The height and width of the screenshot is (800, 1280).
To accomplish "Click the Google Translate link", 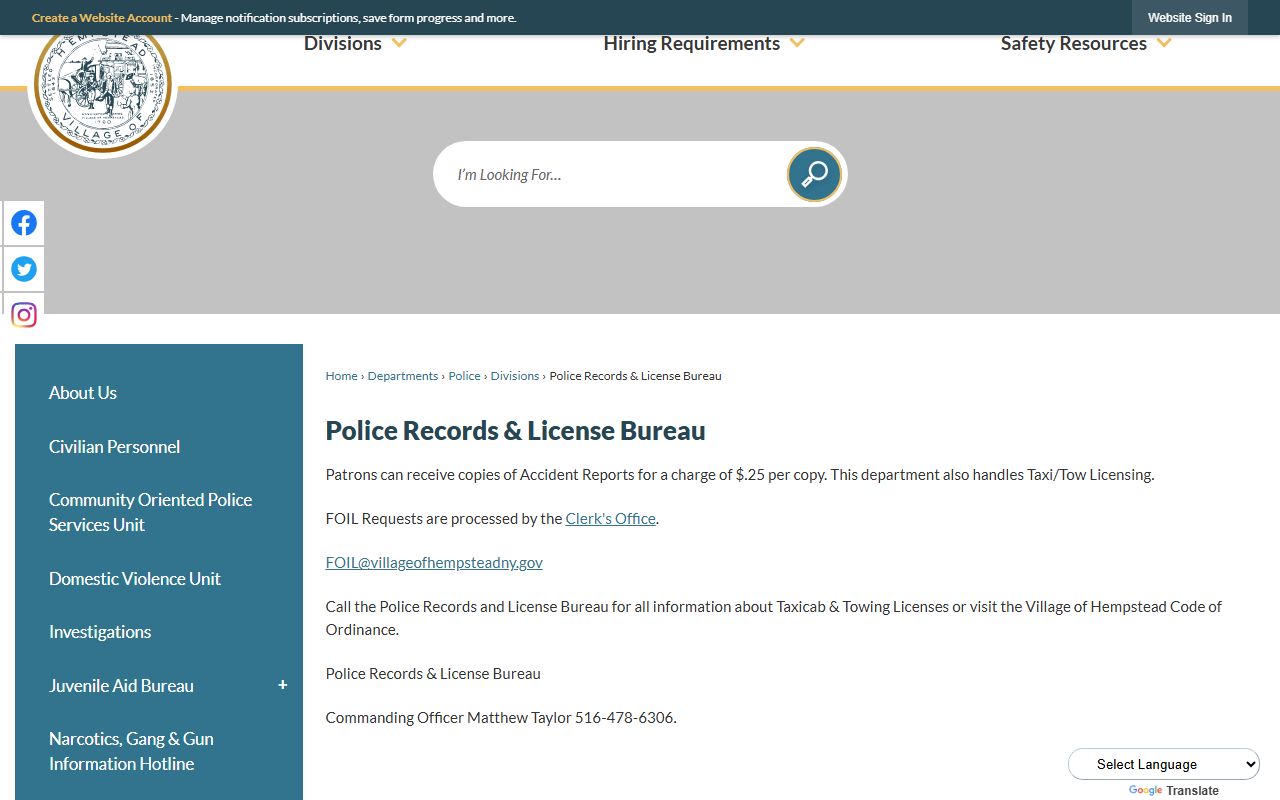I will point(1174,791).
